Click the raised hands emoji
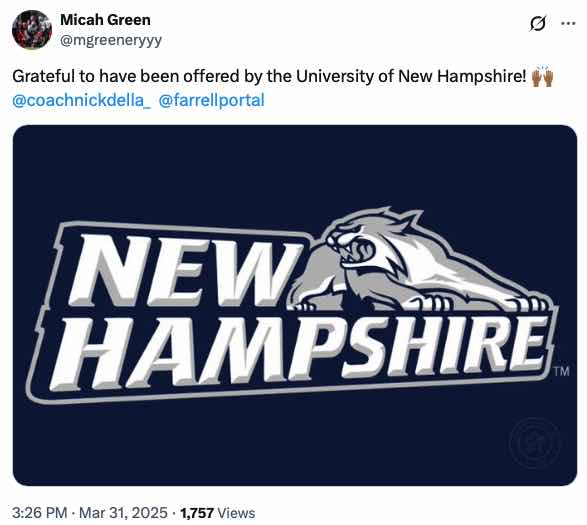Image resolution: width=587 pixels, height=525 pixels. tap(542, 76)
